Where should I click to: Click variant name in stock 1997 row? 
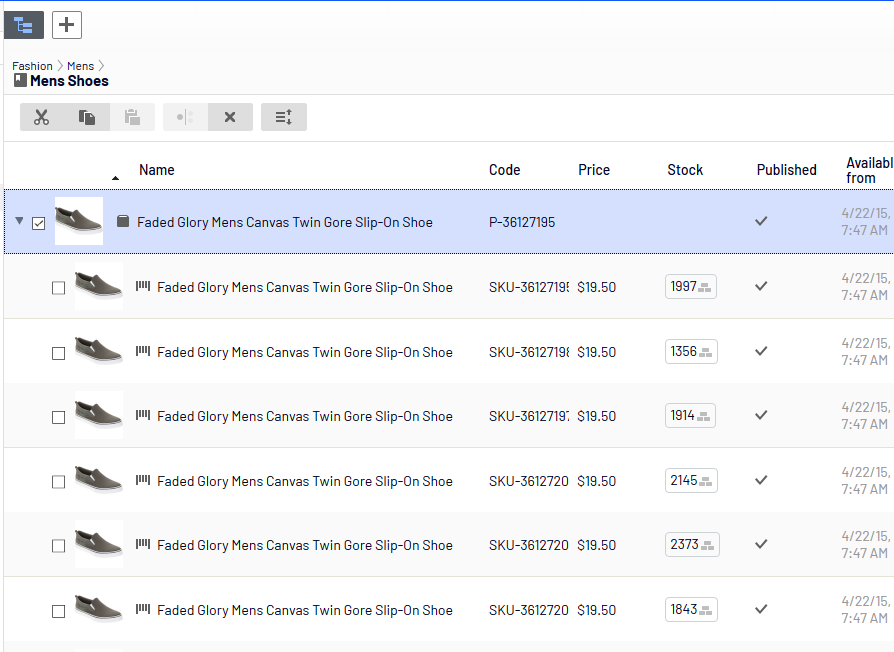[305, 287]
